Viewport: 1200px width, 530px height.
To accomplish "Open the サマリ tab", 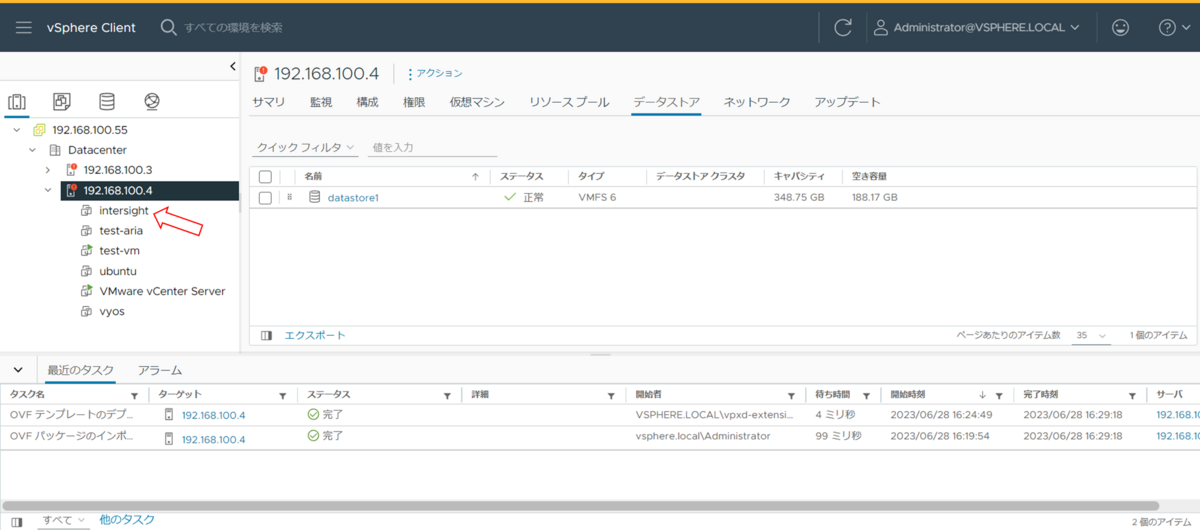I will 269,102.
